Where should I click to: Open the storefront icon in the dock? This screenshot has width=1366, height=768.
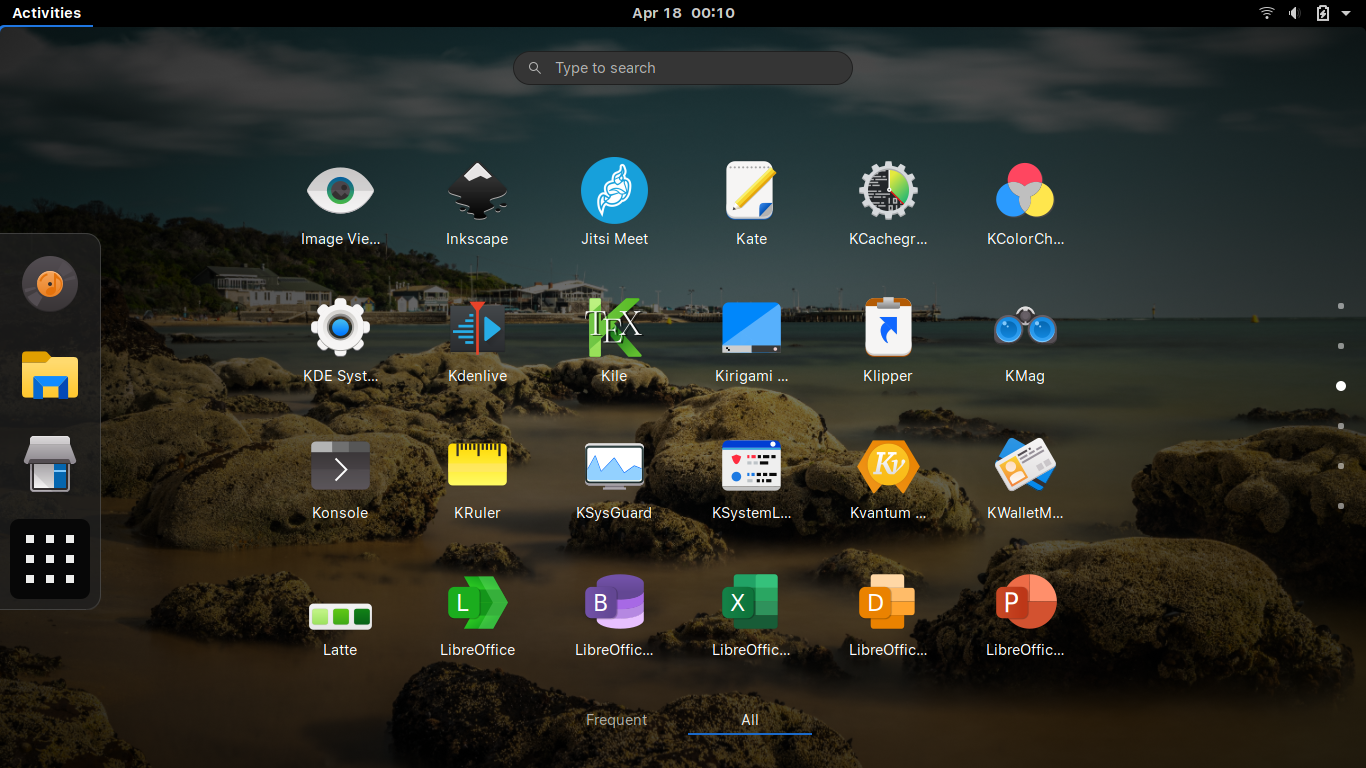coord(50,464)
